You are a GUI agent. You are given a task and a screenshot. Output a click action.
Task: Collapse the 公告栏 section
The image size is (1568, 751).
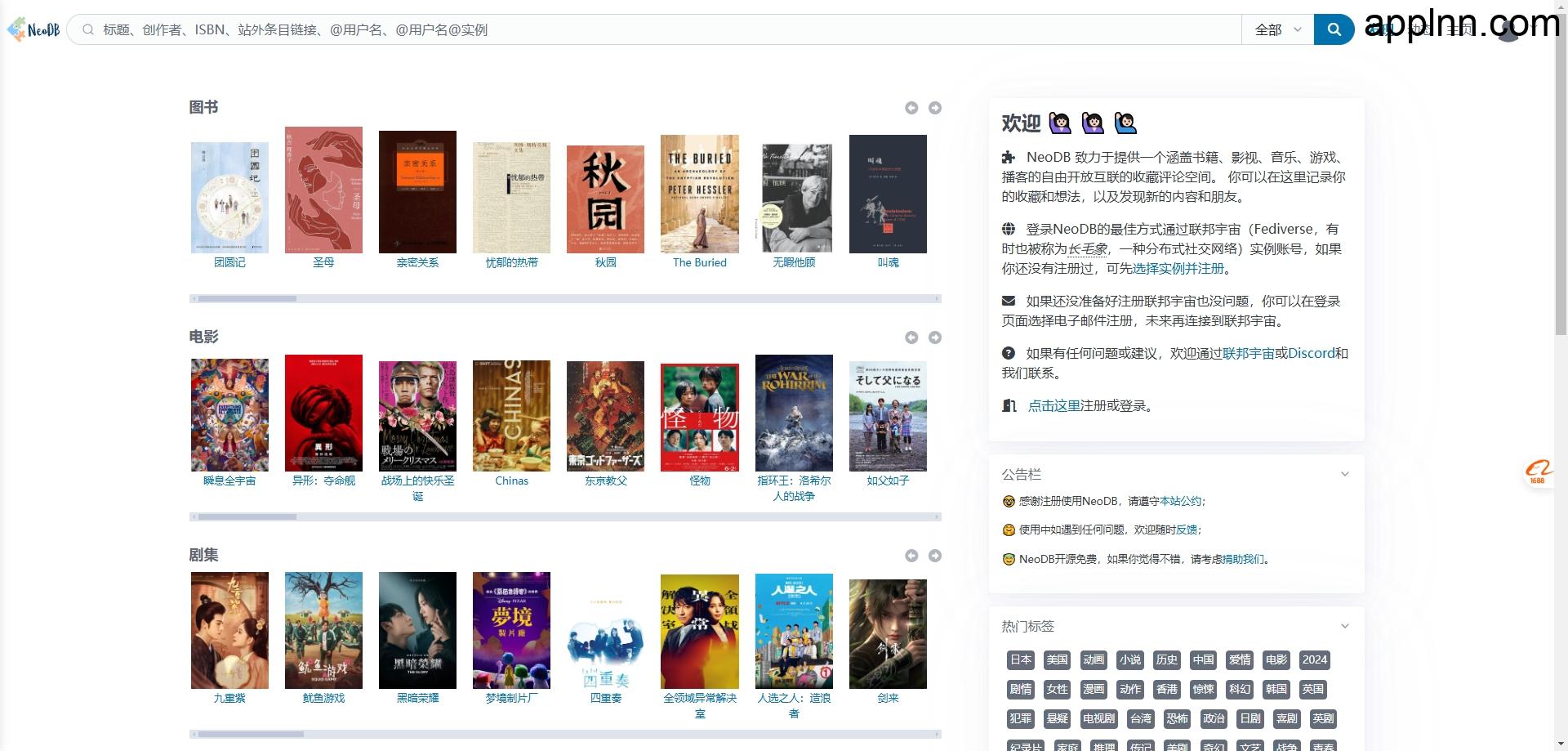(x=1344, y=474)
